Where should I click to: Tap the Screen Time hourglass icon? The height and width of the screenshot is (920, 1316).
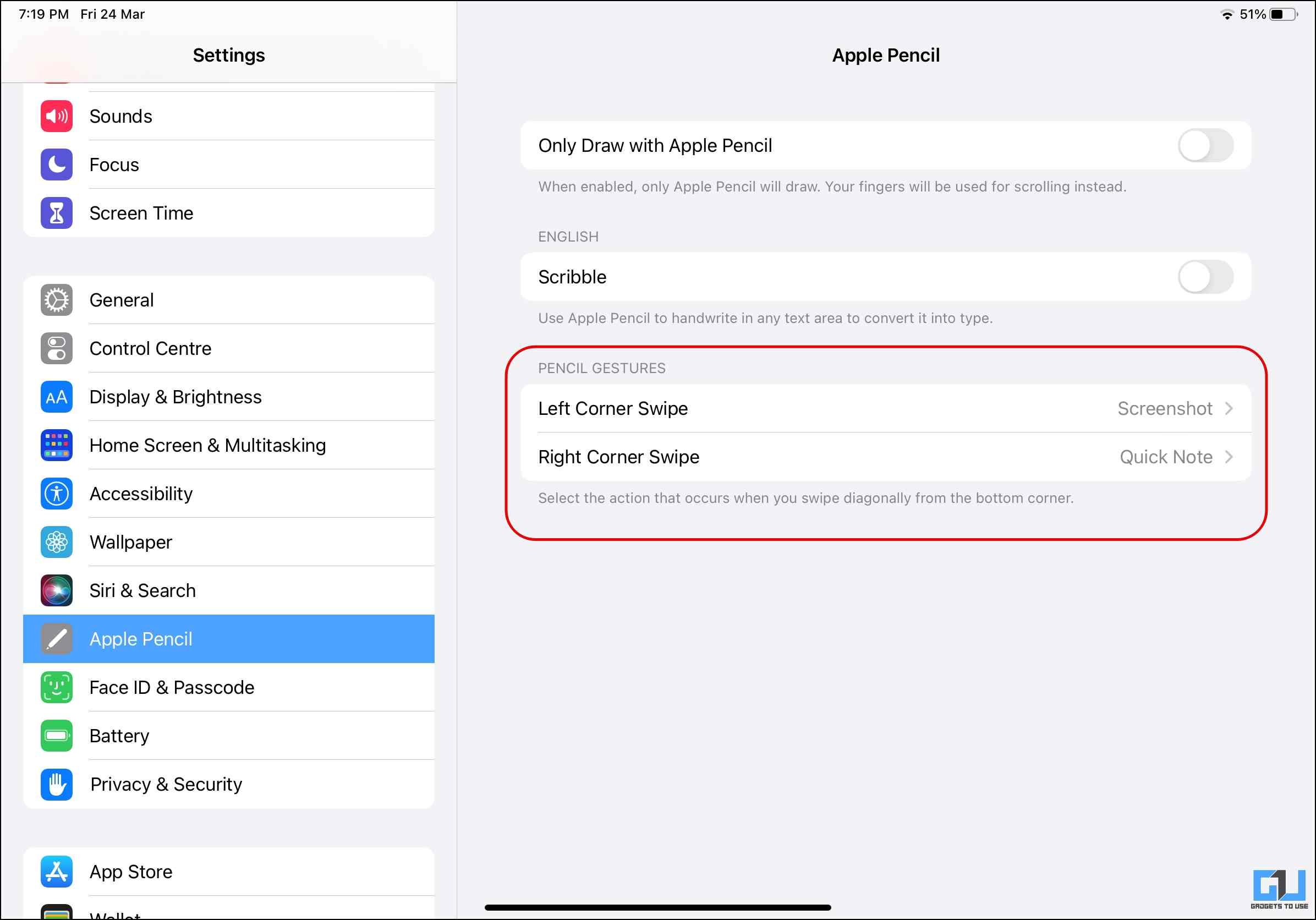(56, 213)
